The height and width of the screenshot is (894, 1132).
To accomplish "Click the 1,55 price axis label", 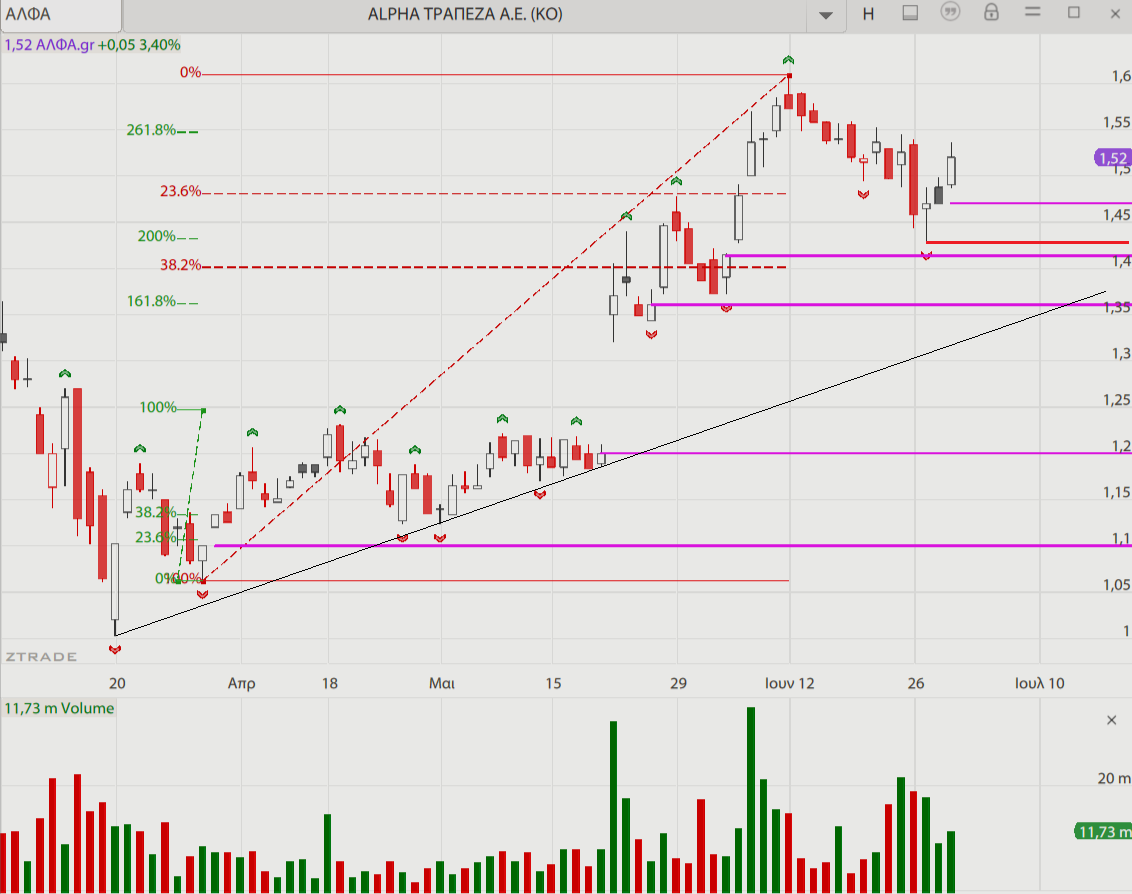I will (1117, 123).
